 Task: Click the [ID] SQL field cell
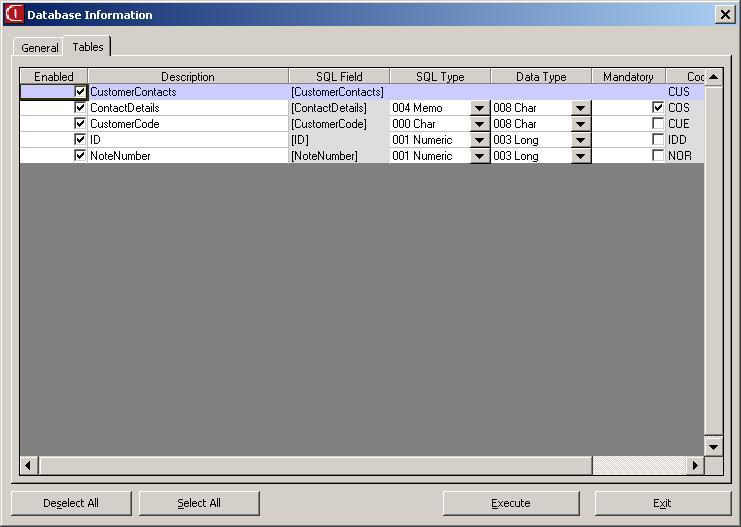pyautogui.click(x=339, y=140)
